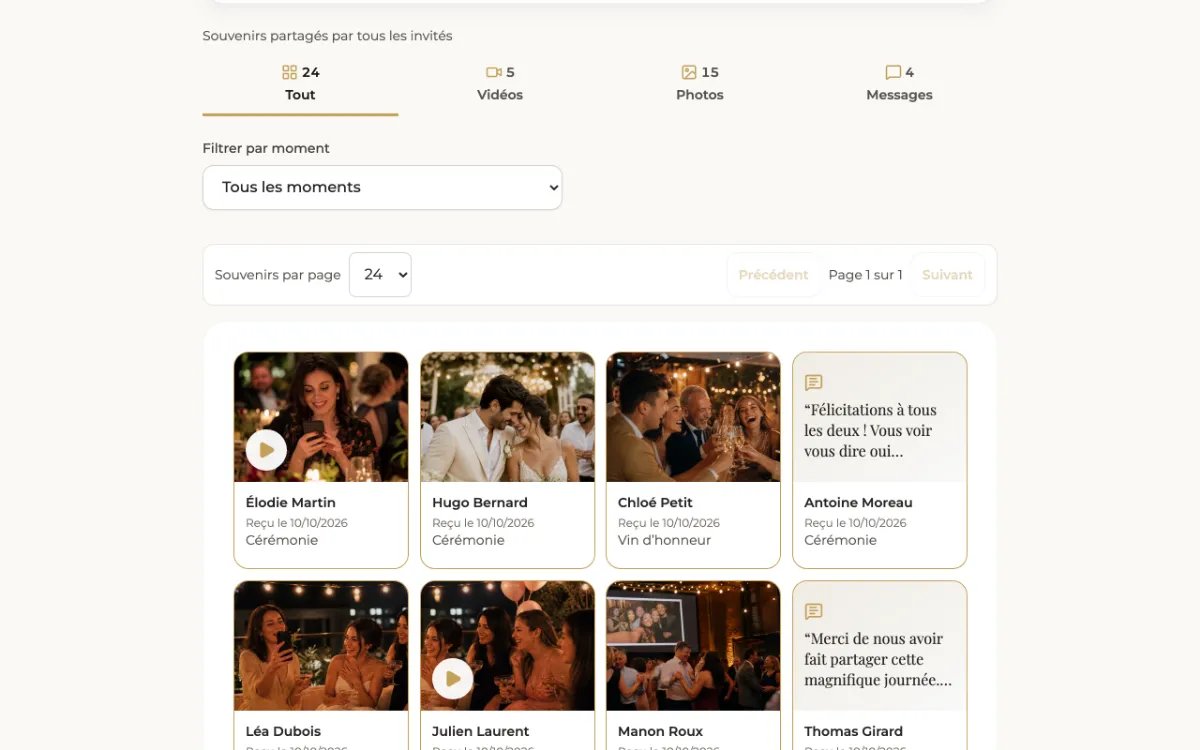
Task: Go to the Suivant page
Action: point(947,275)
